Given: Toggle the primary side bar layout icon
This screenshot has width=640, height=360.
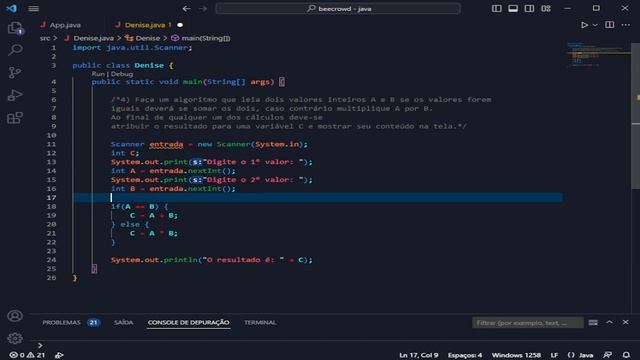Looking at the screenshot, I should point(496,9).
